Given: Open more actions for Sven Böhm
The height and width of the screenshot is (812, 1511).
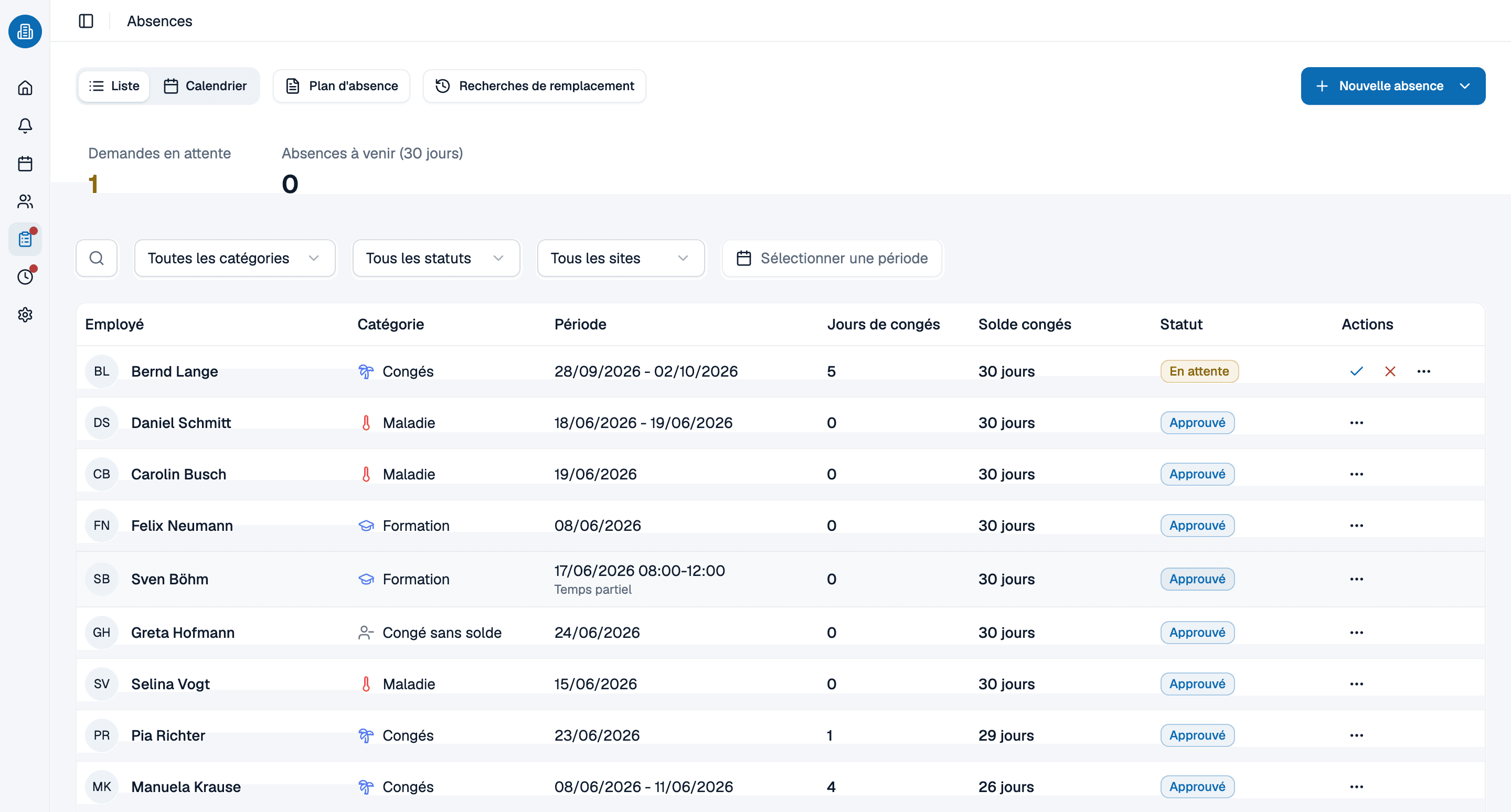Looking at the screenshot, I should [1357, 579].
